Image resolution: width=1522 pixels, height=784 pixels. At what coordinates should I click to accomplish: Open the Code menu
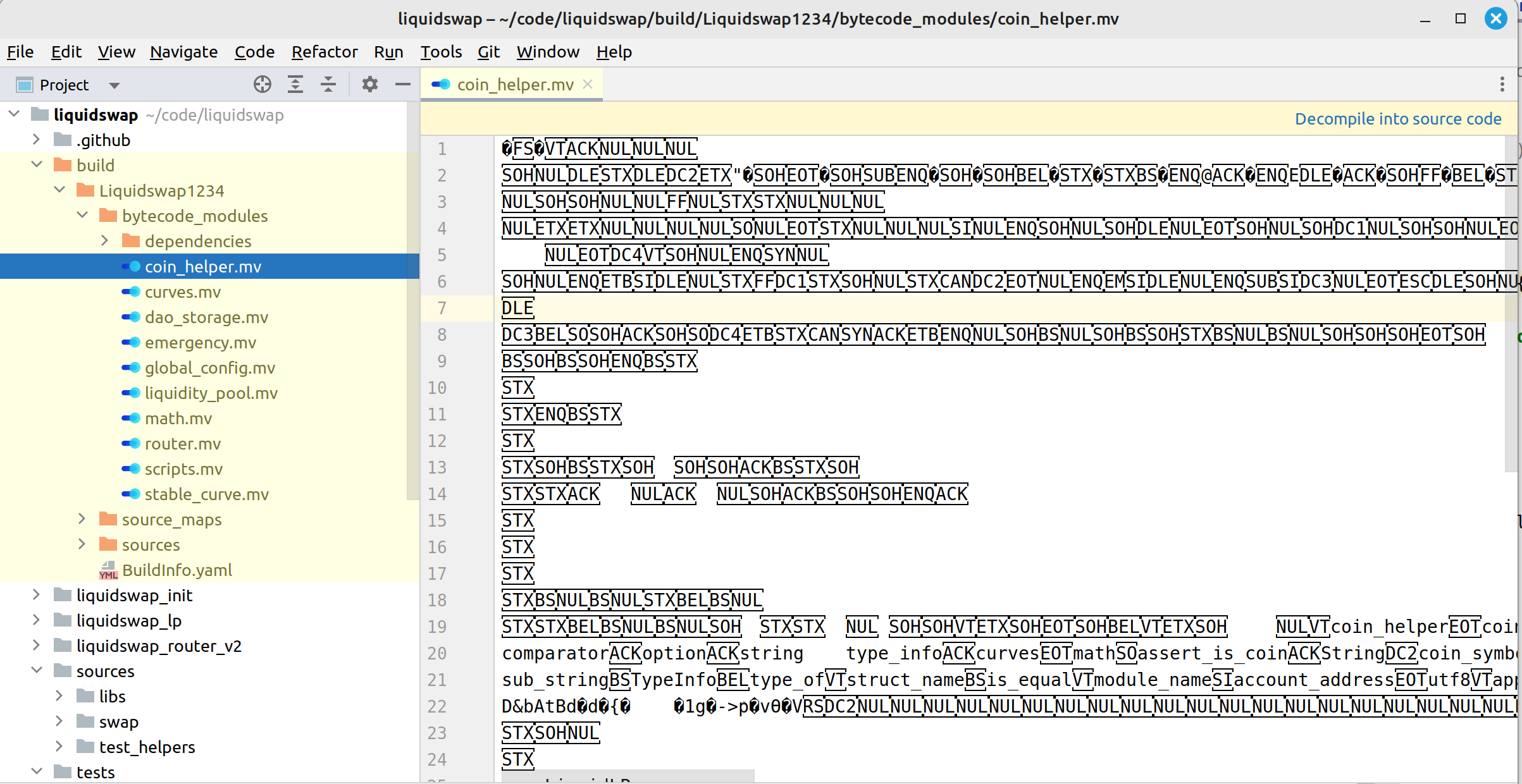254,52
